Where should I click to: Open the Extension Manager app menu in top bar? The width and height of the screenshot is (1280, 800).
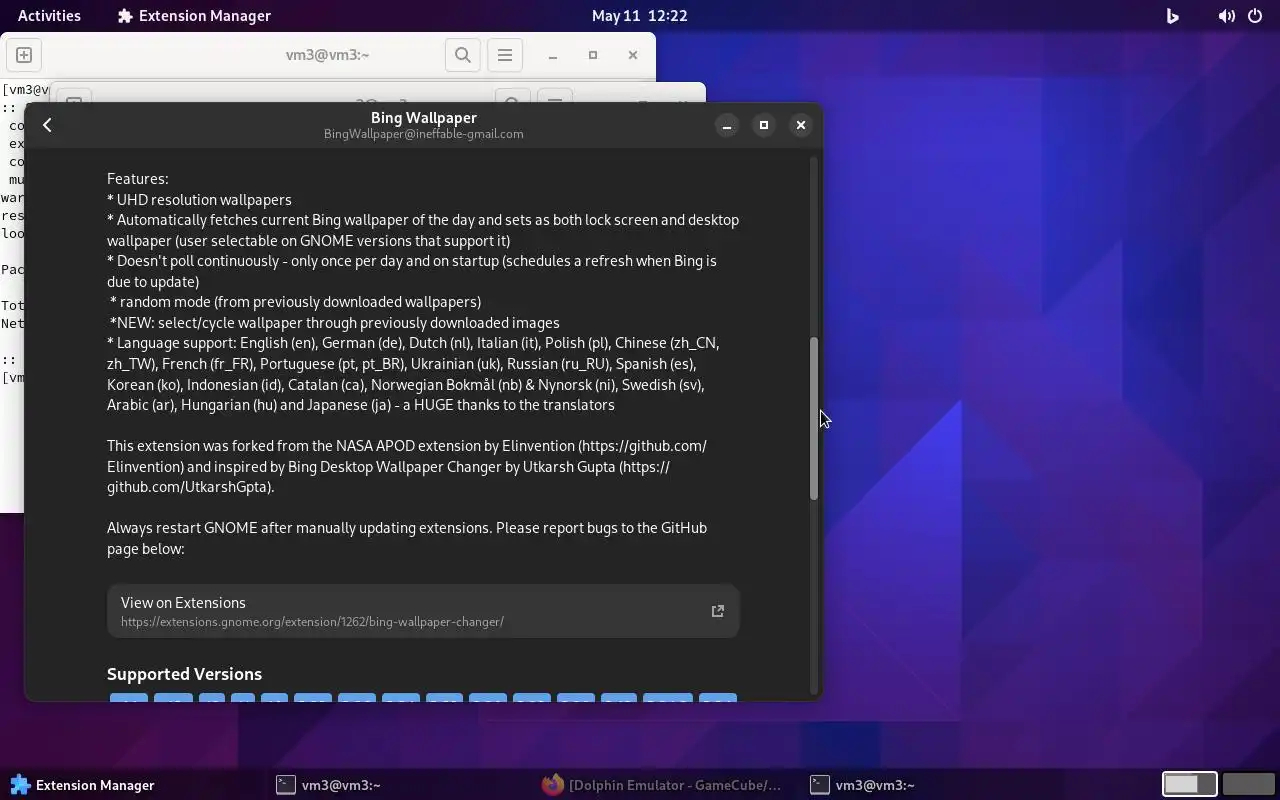pyautogui.click(x=194, y=15)
